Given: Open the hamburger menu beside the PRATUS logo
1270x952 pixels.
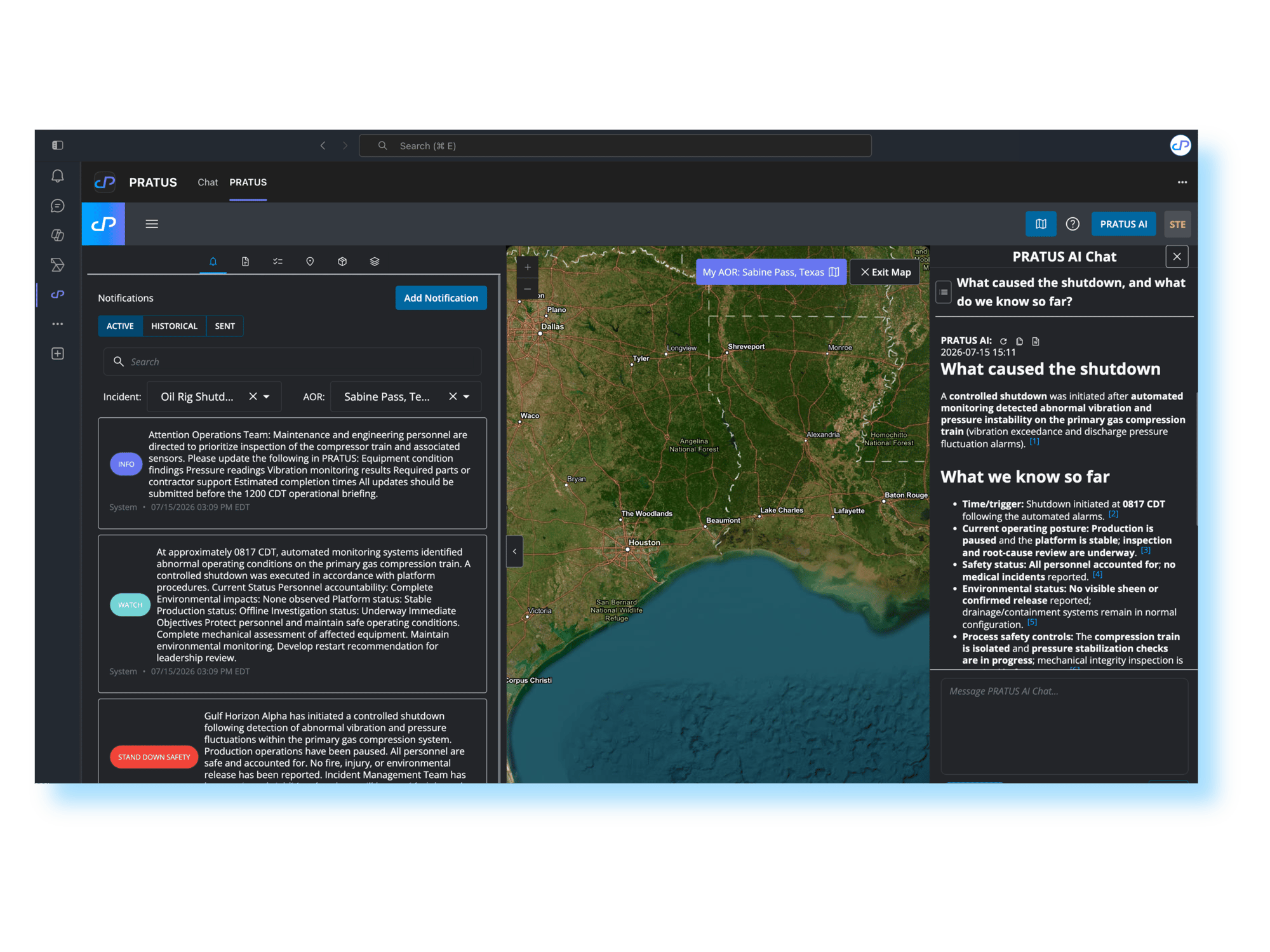Looking at the screenshot, I should [152, 224].
